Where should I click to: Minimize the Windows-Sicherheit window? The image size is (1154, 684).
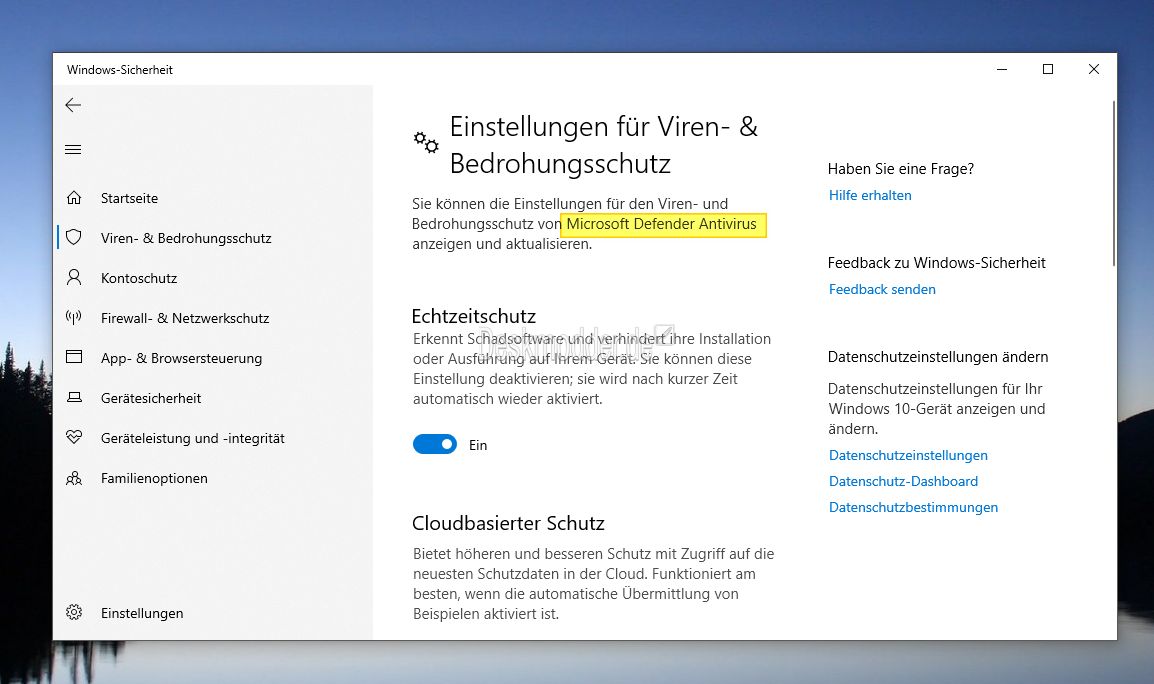[x=1002, y=69]
